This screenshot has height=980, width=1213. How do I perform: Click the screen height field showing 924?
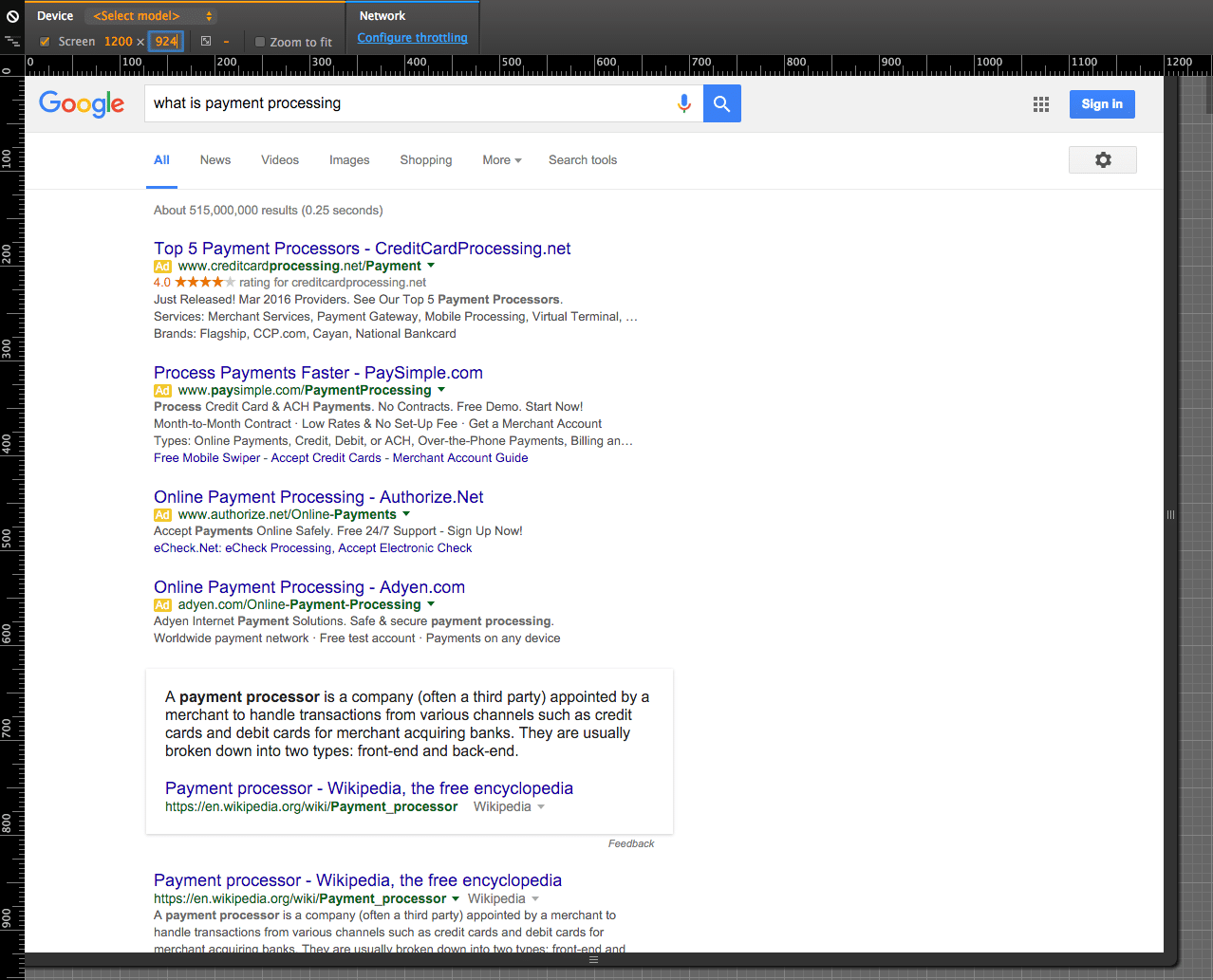click(x=166, y=42)
